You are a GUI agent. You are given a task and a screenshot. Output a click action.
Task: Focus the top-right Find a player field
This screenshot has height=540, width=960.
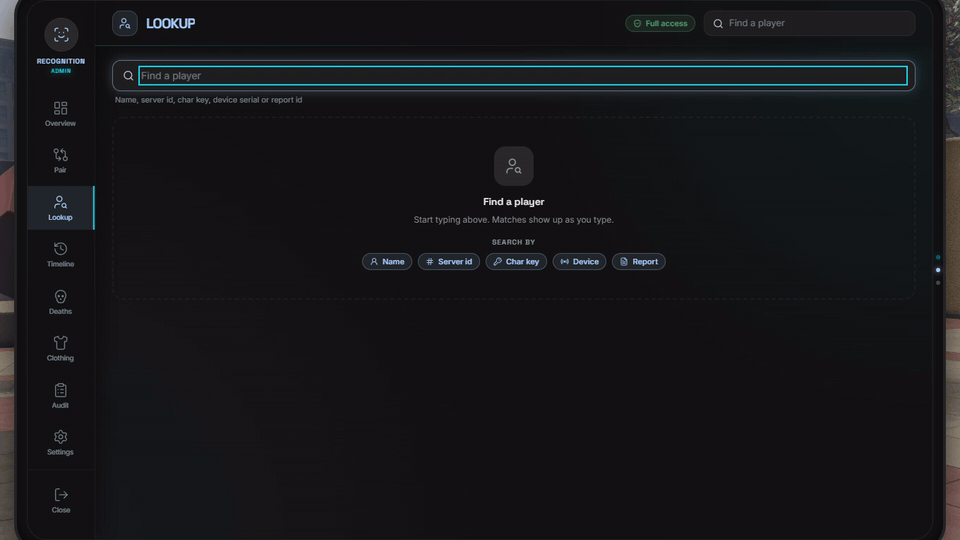[x=809, y=23]
